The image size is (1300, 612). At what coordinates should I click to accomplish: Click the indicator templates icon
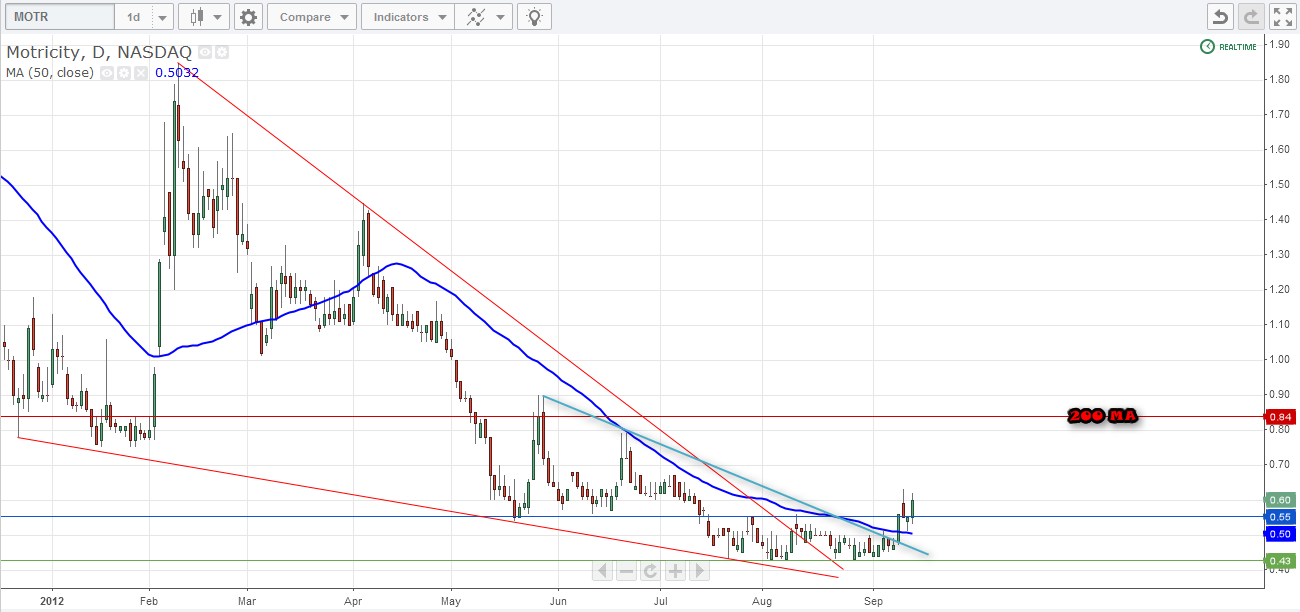point(474,17)
